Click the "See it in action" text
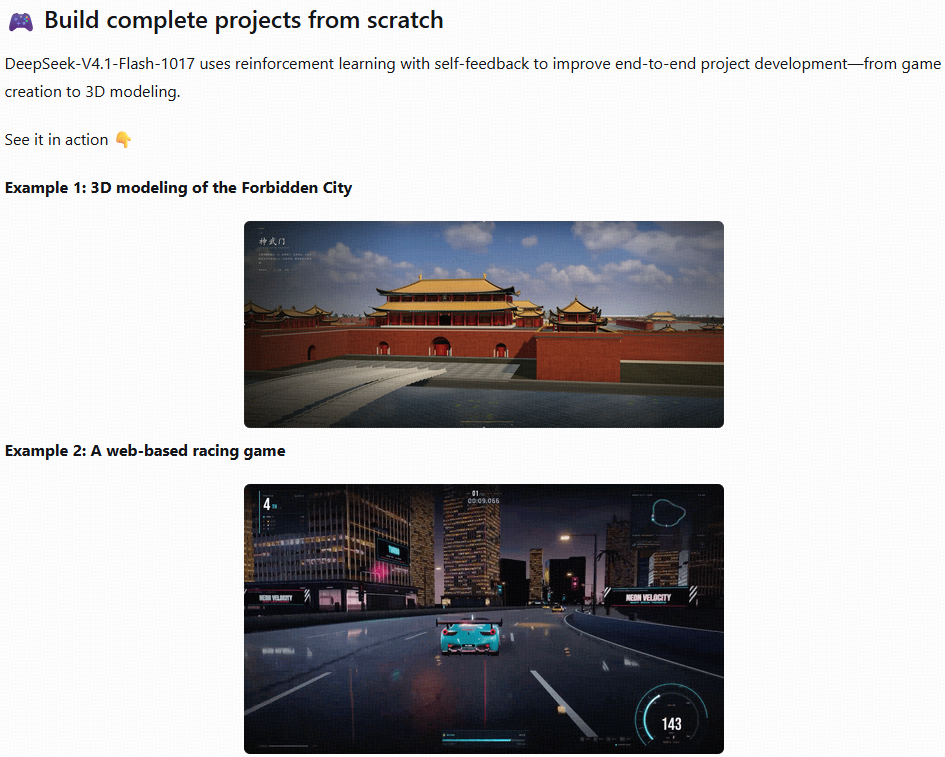Viewport: 945px width, 757px height. tap(57, 140)
